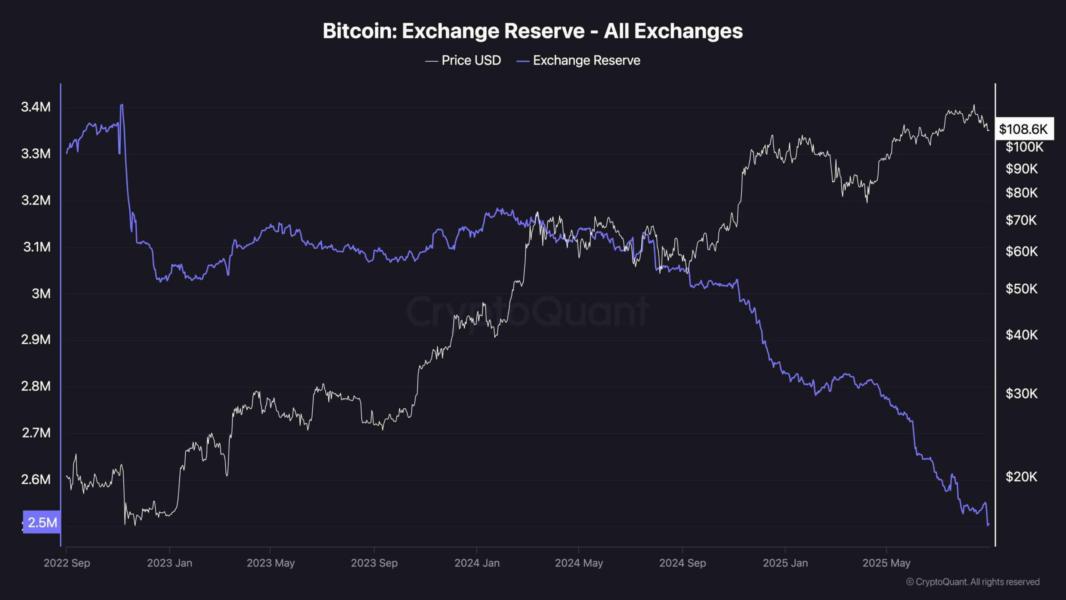Click the $50K right axis label
Screen dimensions: 1066x600
(1021, 289)
